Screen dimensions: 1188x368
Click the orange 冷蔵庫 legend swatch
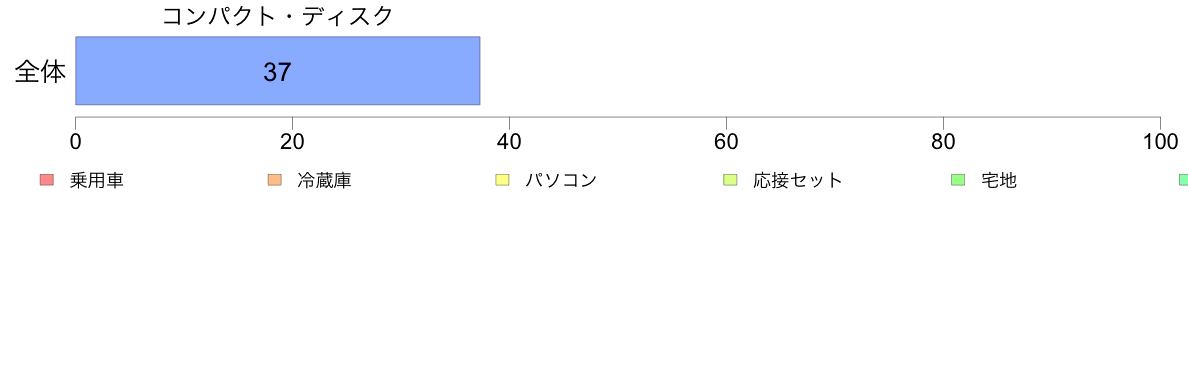274,180
